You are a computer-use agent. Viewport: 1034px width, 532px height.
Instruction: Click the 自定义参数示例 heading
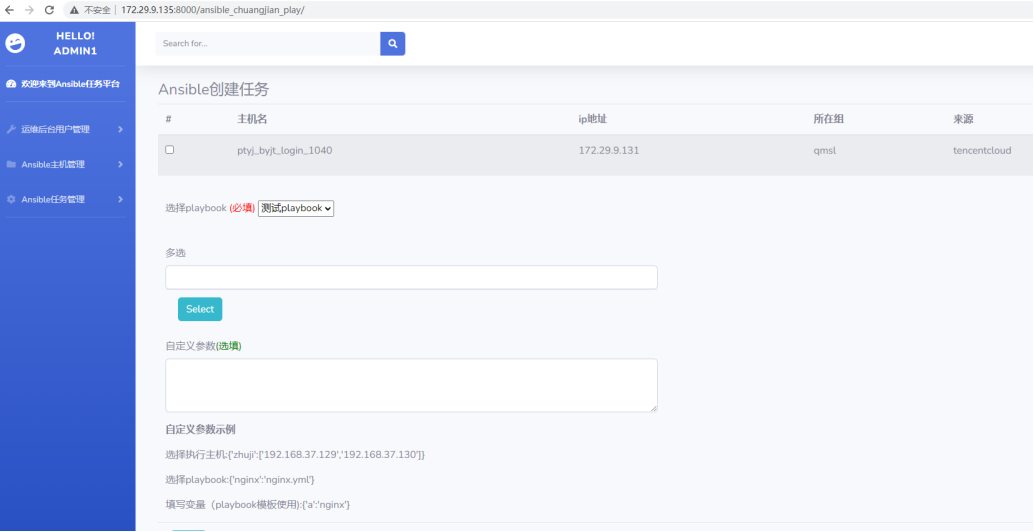click(200, 430)
